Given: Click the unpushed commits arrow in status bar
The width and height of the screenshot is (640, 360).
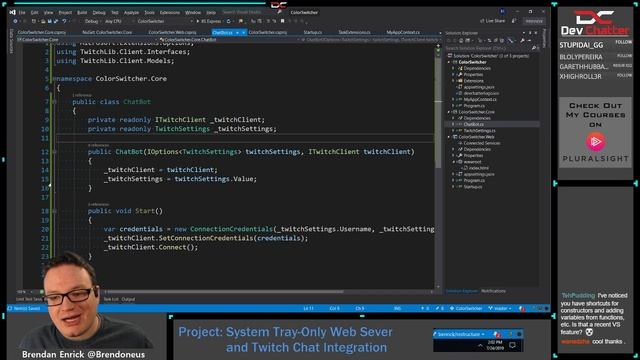Looking at the screenshot, I should click(424, 308).
